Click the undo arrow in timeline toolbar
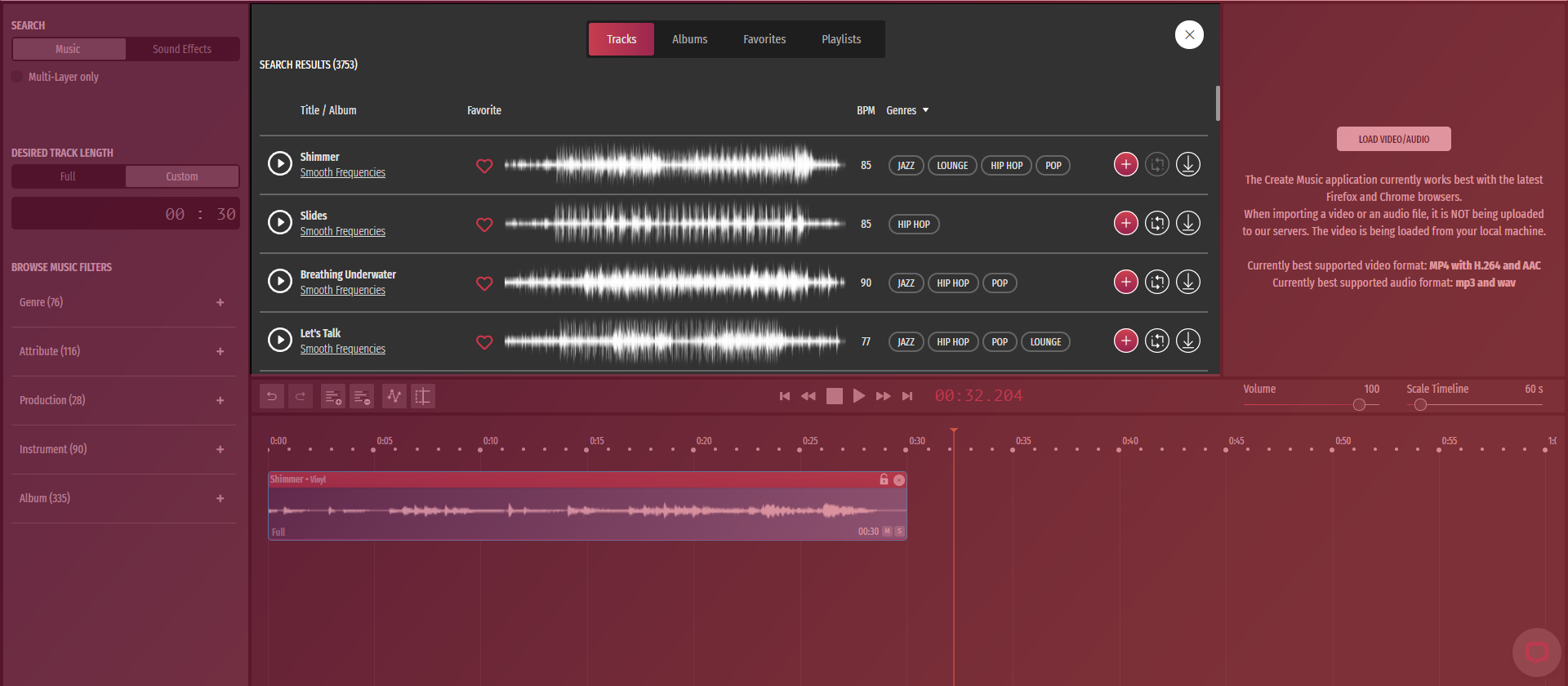Viewport: 1568px width, 686px height. [x=272, y=396]
